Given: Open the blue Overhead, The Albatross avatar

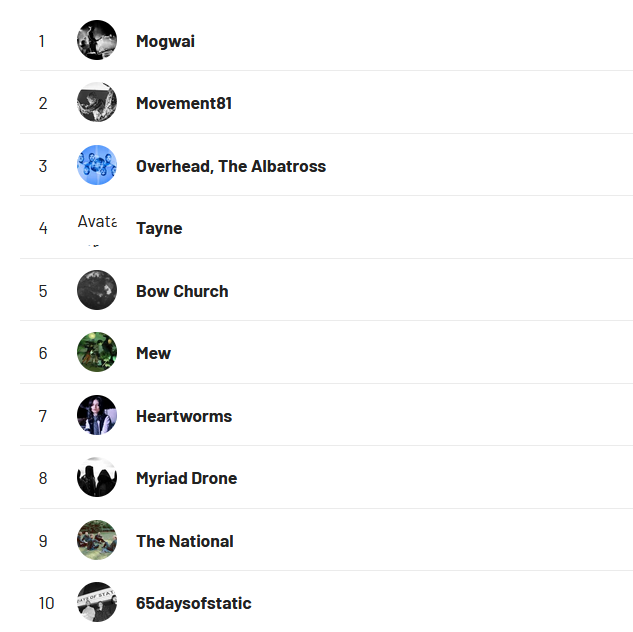Looking at the screenshot, I should (97, 165).
